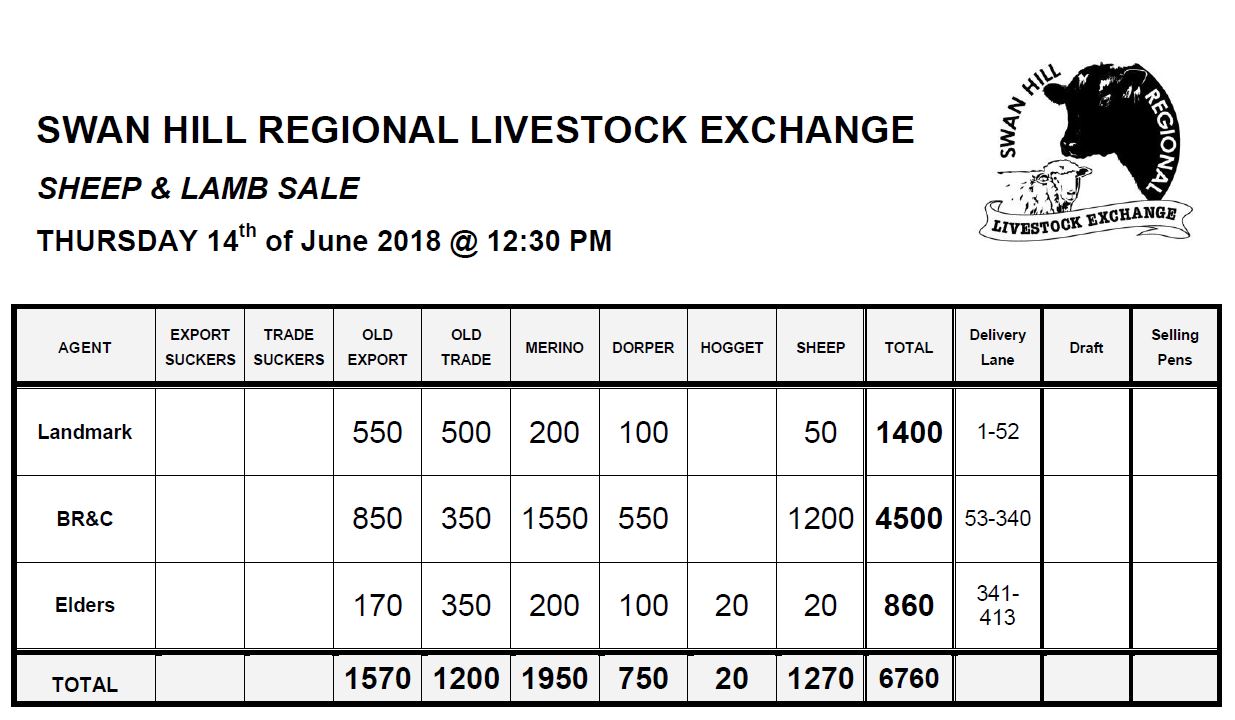Click BR&C total value 4500
The image size is (1235, 720).
click(909, 519)
